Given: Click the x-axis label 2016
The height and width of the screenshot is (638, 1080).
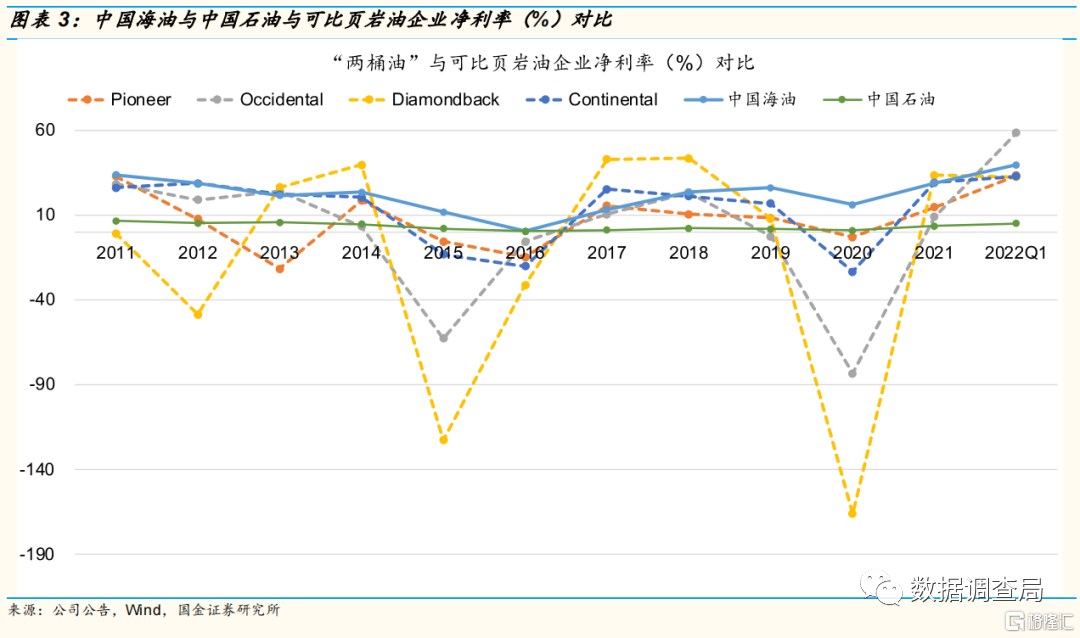Looking at the screenshot, I should (525, 253).
